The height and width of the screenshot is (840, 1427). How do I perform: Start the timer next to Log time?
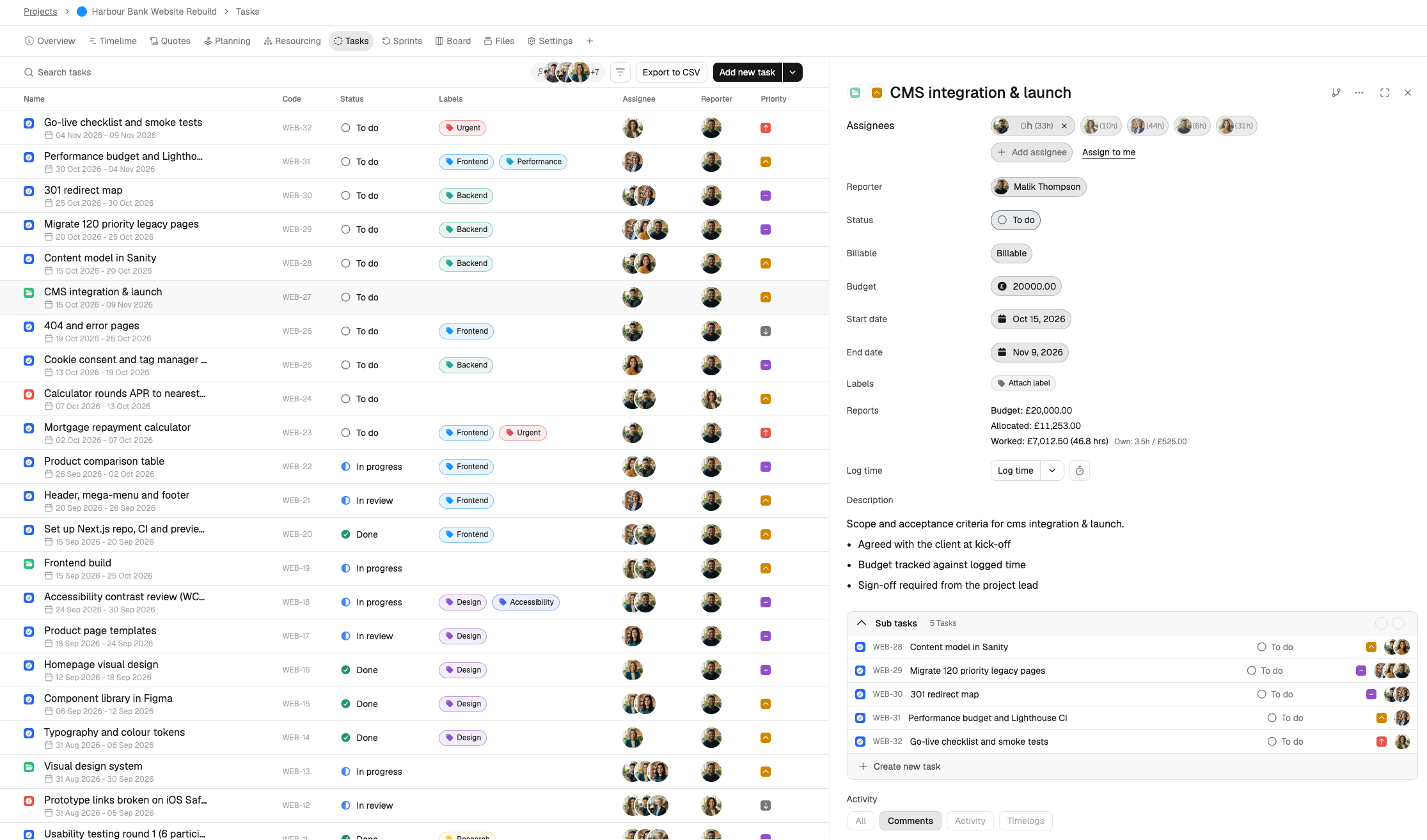tap(1080, 471)
